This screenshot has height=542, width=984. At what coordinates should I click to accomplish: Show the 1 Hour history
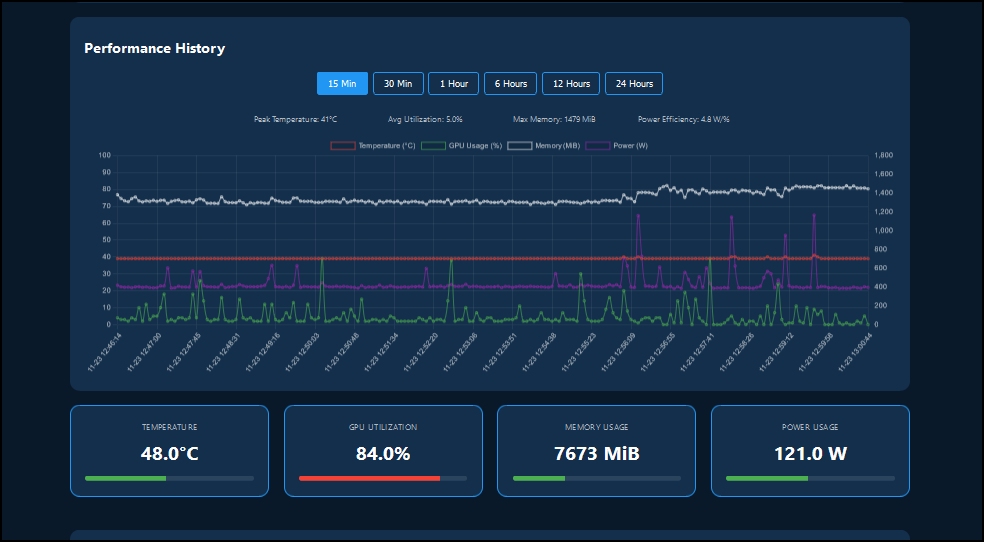click(x=453, y=83)
